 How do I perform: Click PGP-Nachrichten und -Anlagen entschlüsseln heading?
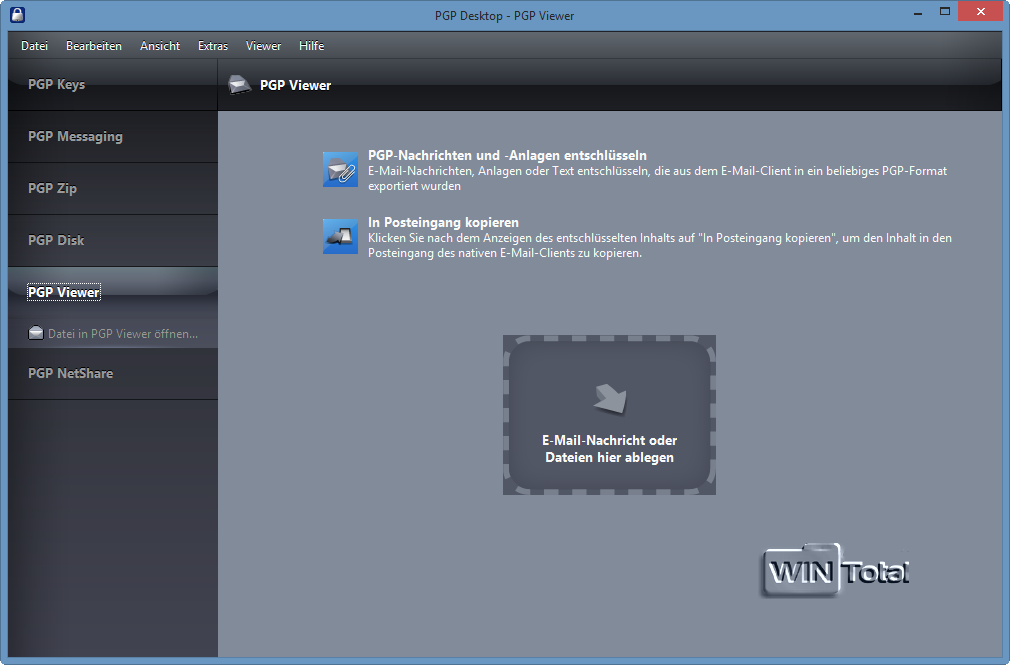[x=507, y=155]
